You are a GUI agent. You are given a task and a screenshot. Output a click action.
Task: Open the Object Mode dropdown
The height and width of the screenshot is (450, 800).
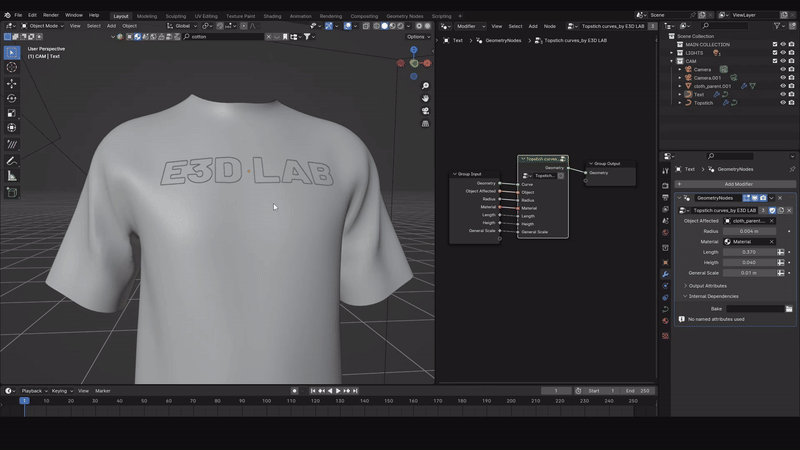click(42, 26)
